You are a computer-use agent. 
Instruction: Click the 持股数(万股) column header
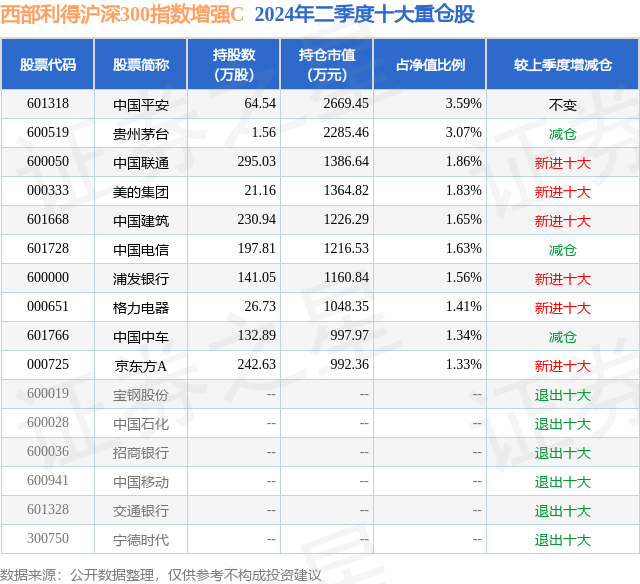pos(234,64)
